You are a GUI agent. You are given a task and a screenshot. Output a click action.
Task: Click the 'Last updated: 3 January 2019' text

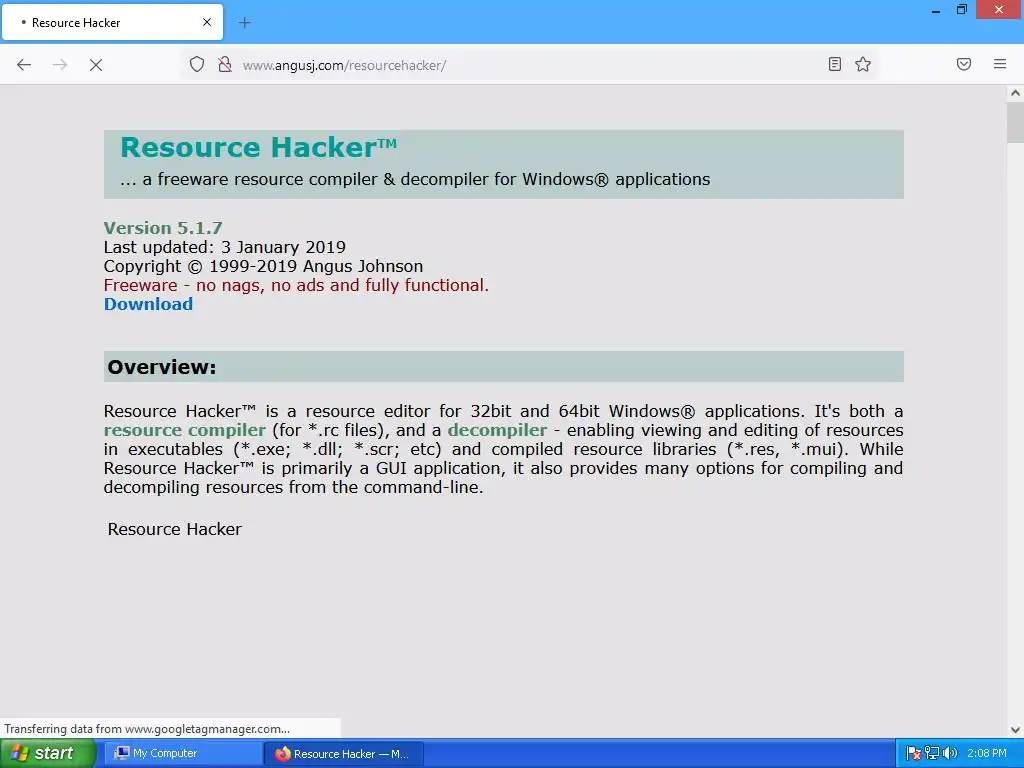[225, 248]
